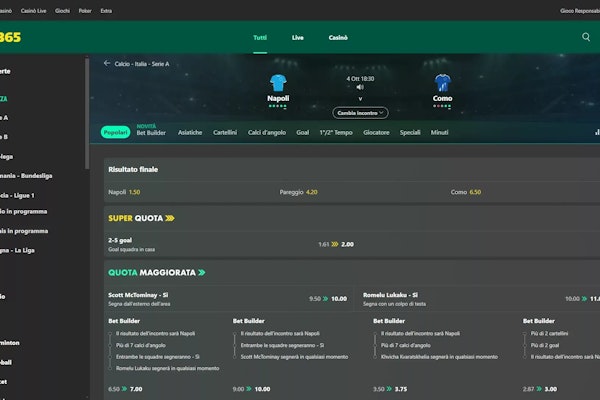Image resolution: width=600 pixels, height=400 pixels.
Task: Click the Napoli blue shirt icon
Action: pos(278,83)
